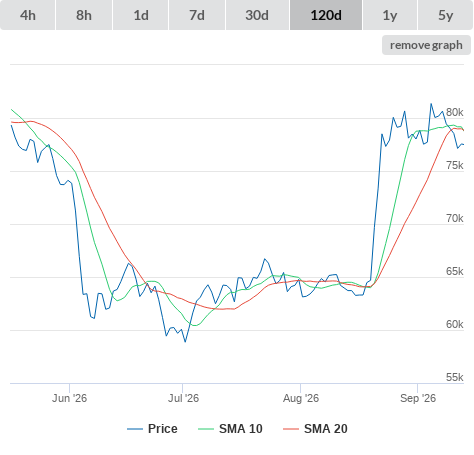
Task: Click the Jul '26 axis label
Action: tap(183, 398)
